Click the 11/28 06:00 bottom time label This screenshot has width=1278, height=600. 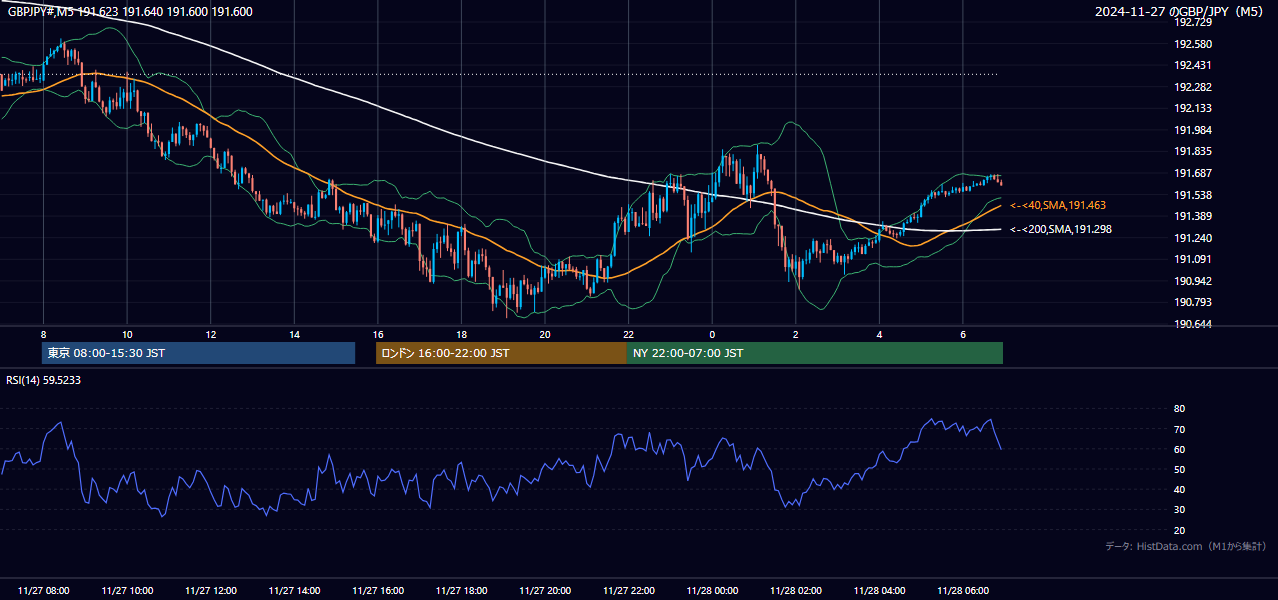tap(963, 591)
